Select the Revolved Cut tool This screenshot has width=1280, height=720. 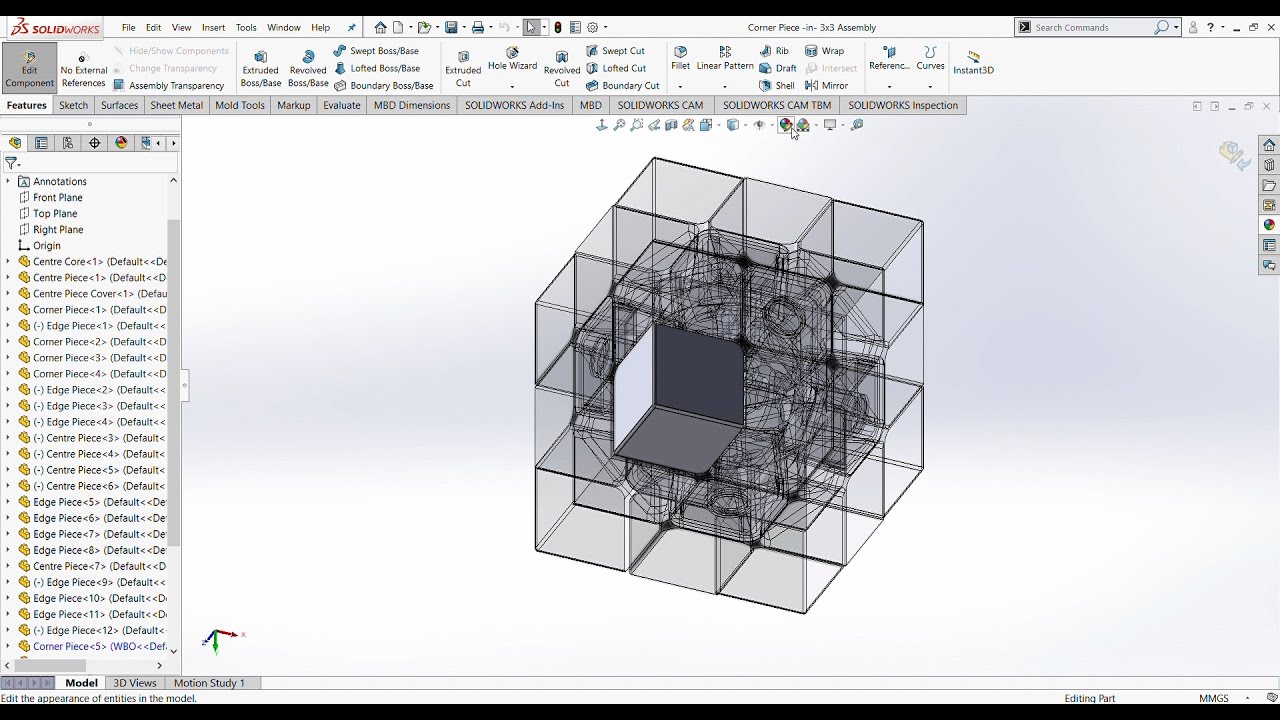562,69
